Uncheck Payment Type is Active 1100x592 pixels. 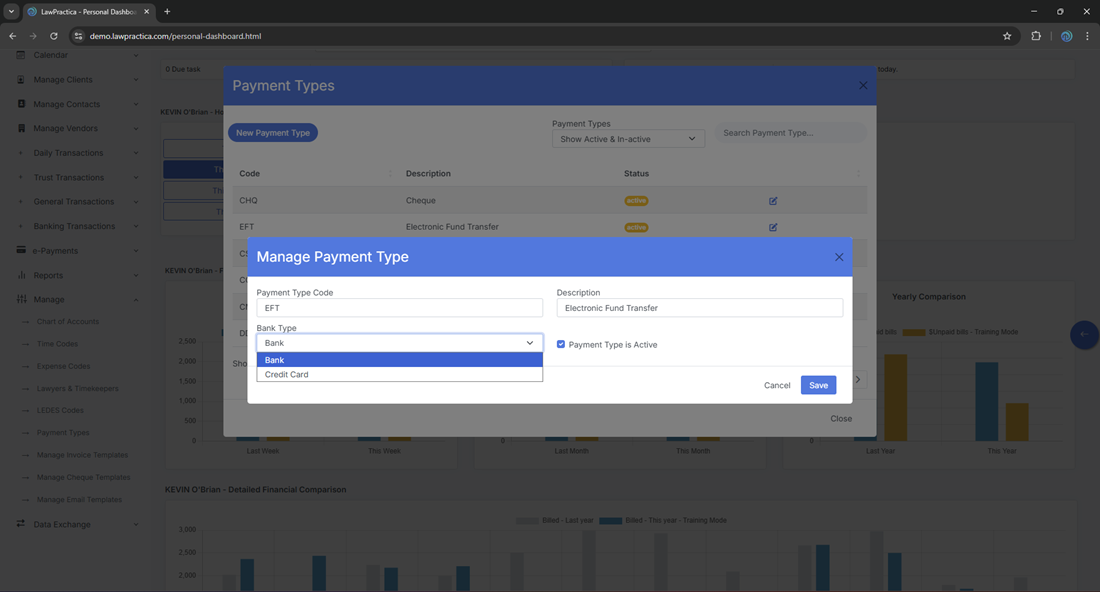[x=561, y=344]
